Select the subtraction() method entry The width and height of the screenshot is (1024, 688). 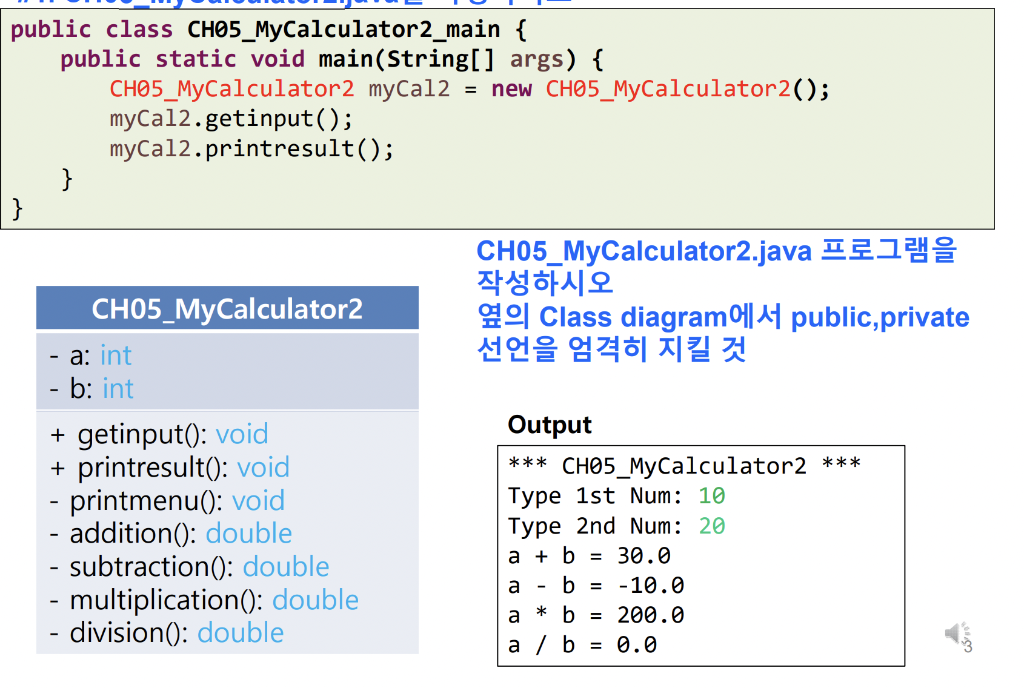tap(184, 566)
